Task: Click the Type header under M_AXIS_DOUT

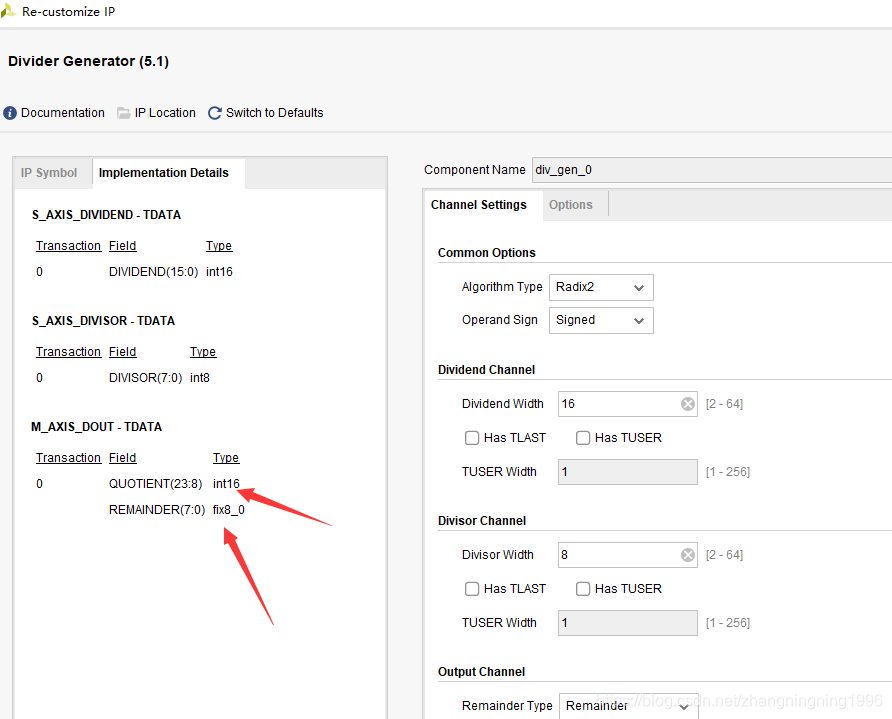Action: 226,457
